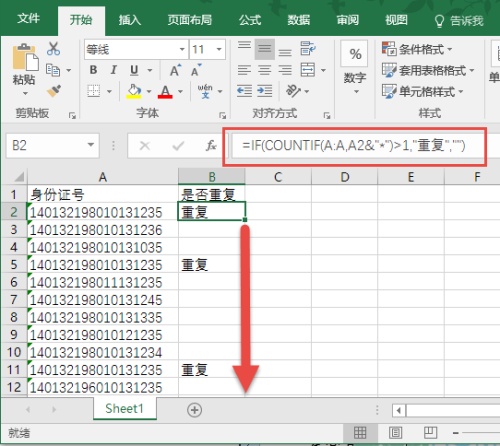Click the Increase Indent icon
500x446 pixels.
click(265, 91)
